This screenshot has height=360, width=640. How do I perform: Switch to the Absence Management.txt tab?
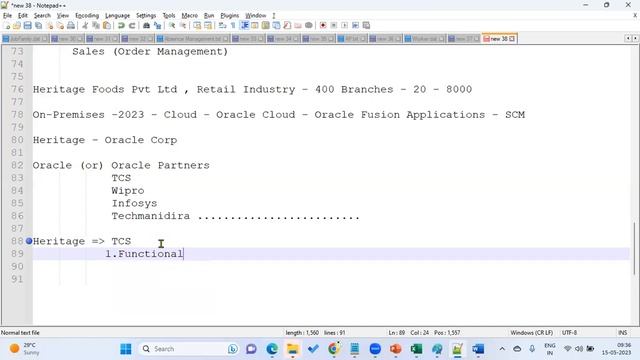[192, 39]
